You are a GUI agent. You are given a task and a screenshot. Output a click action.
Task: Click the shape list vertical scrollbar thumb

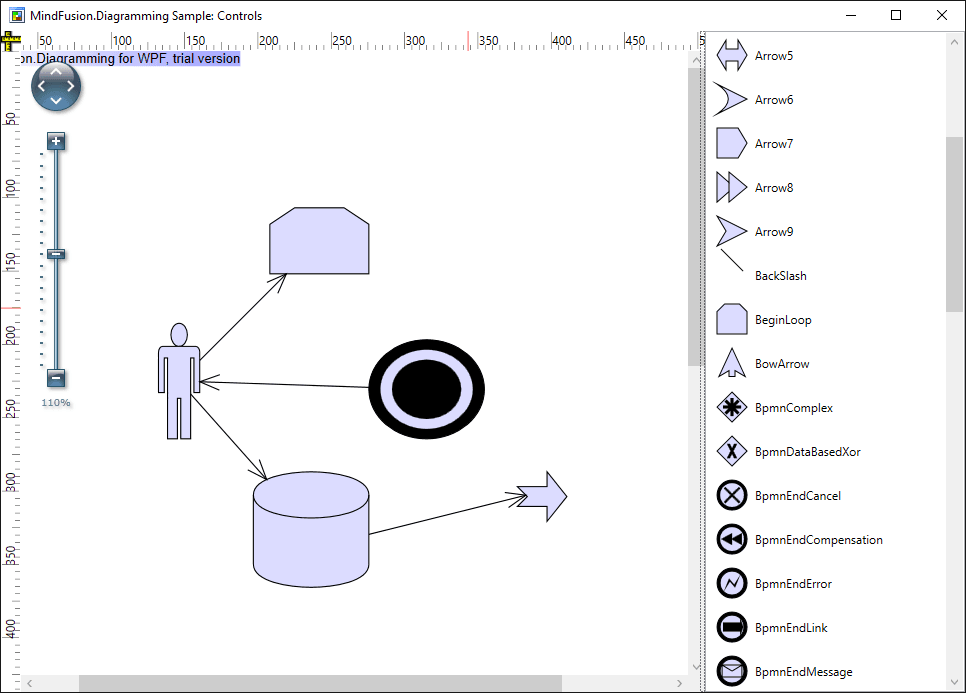click(954, 224)
